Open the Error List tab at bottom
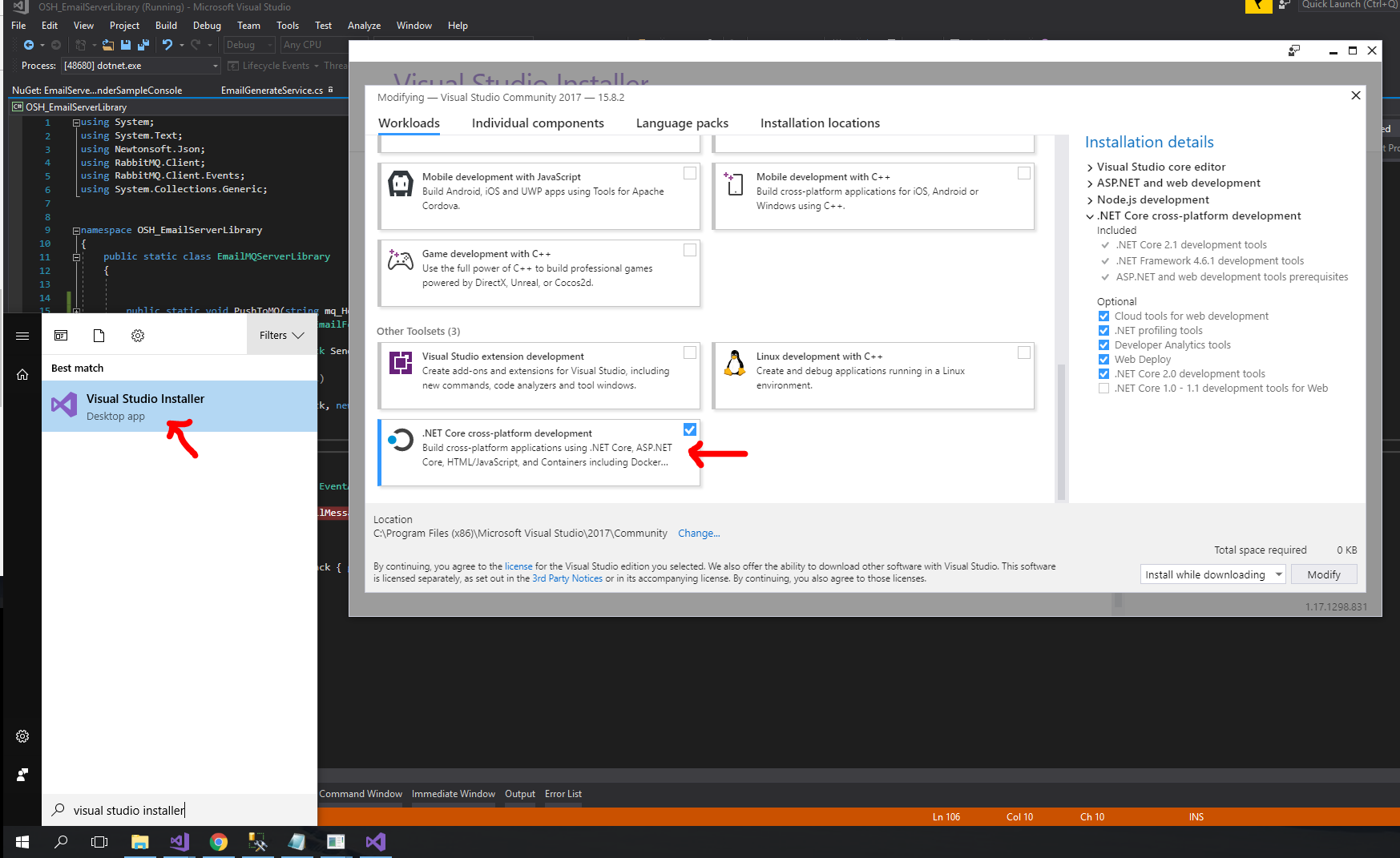1400x858 pixels. pyautogui.click(x=563, y=794)
